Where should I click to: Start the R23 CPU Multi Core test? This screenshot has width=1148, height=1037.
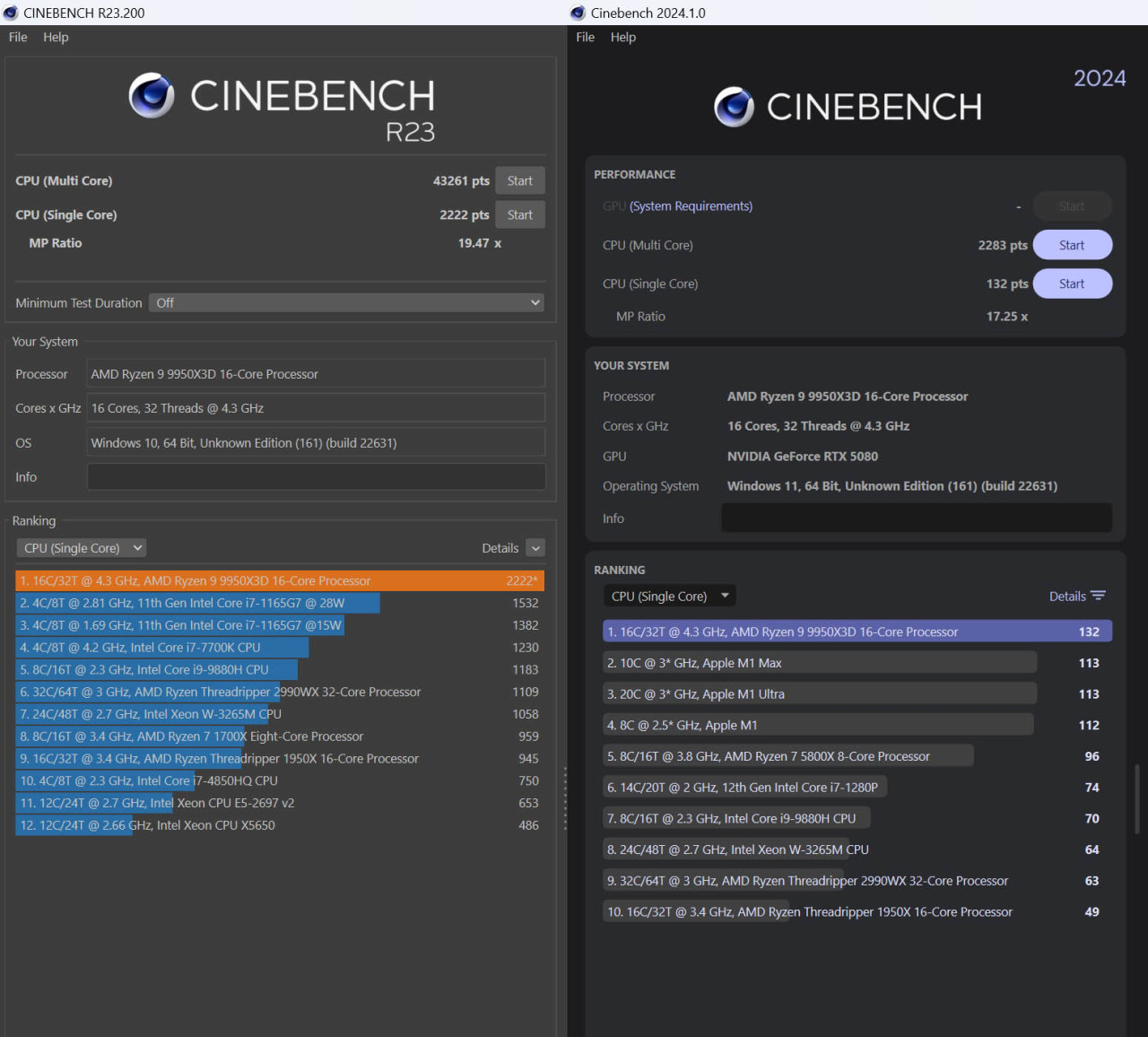click(x=519, y=180)
